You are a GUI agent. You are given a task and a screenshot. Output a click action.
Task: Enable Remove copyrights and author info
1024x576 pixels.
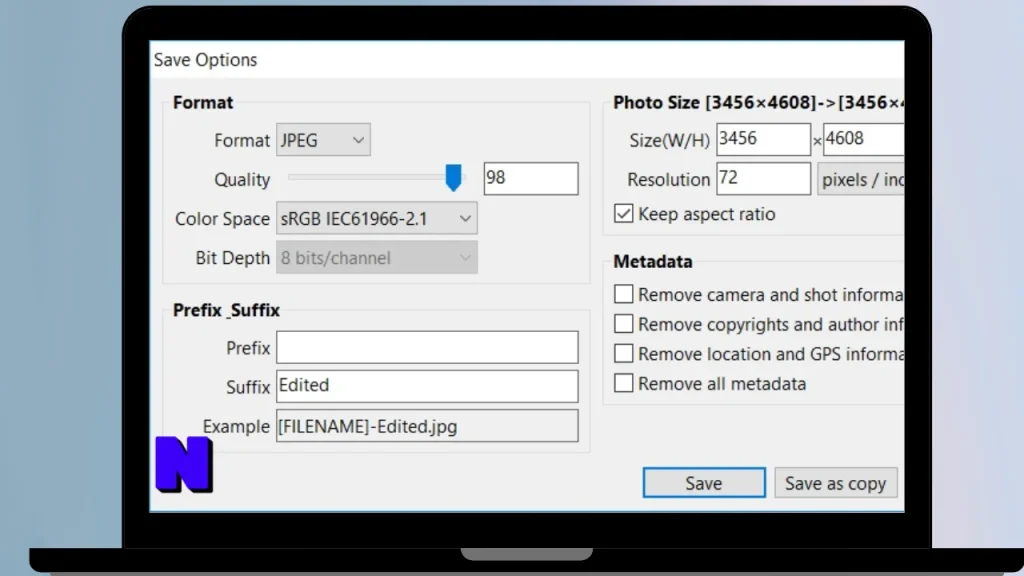[624, 324]
